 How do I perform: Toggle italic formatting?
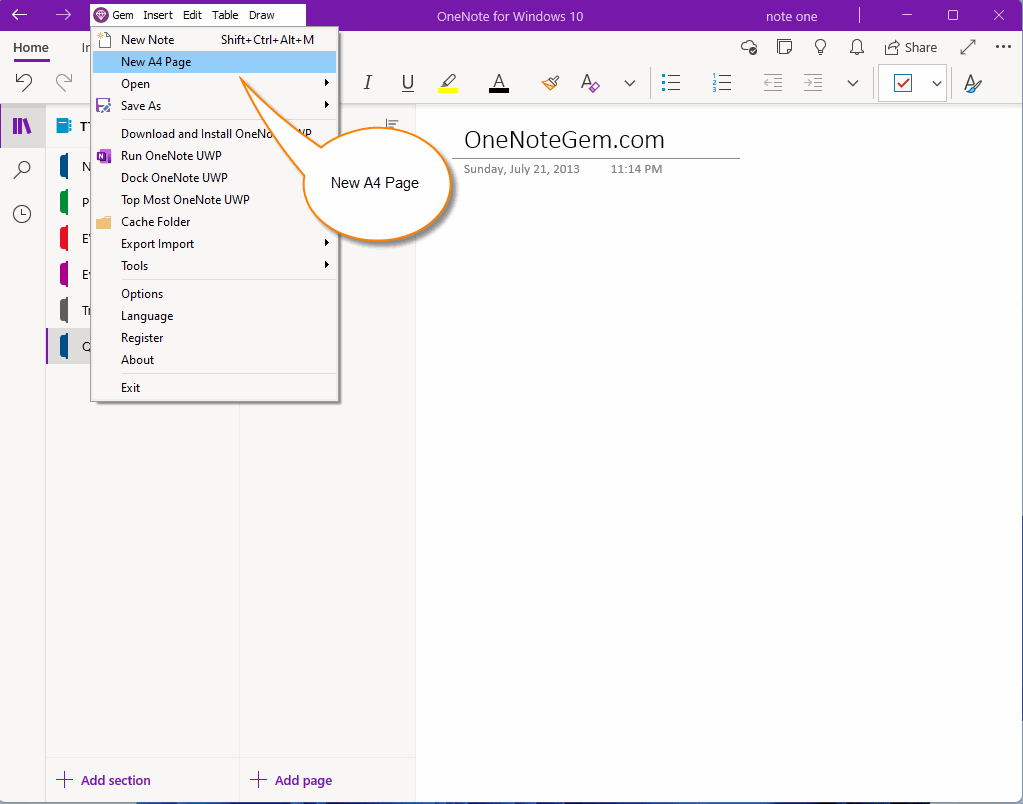367,83
